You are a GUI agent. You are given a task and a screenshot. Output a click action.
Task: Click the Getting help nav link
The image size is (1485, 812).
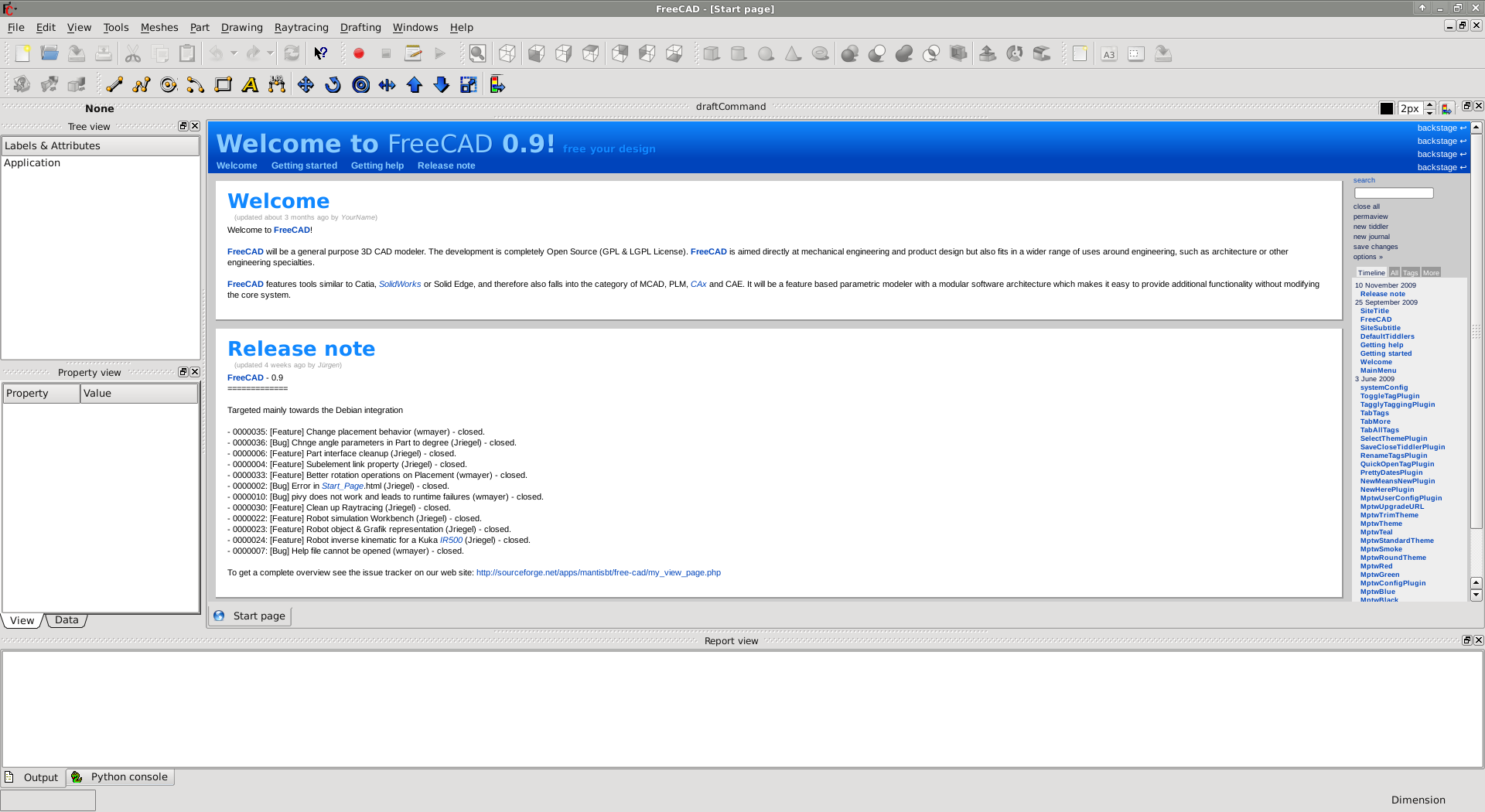pyautogui.click(x=377, y=165)
